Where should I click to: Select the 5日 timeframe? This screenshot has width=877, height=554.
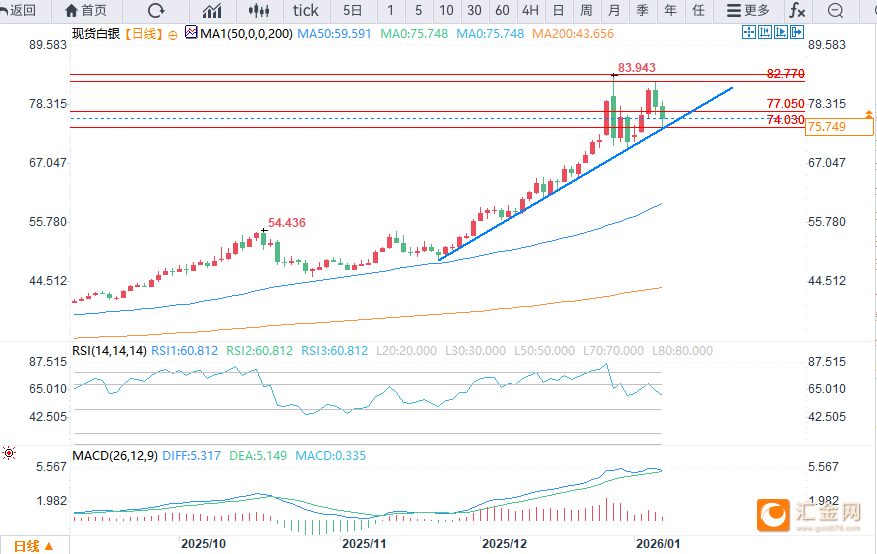(352, 10)
